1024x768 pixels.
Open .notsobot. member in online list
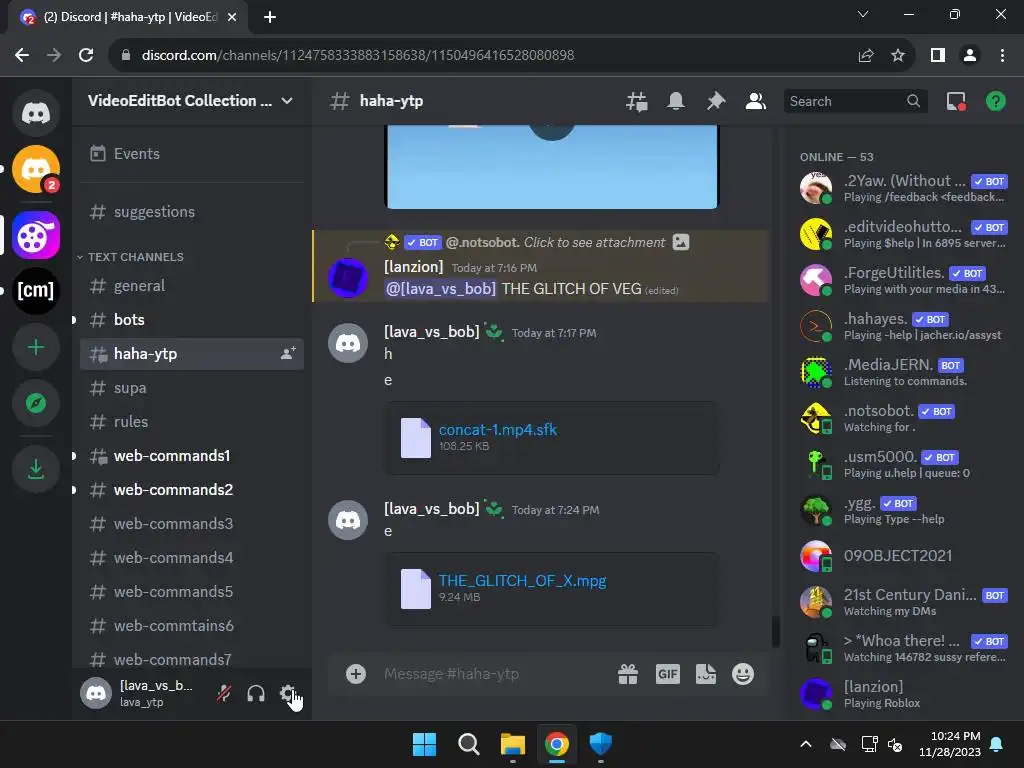[903, 418]
